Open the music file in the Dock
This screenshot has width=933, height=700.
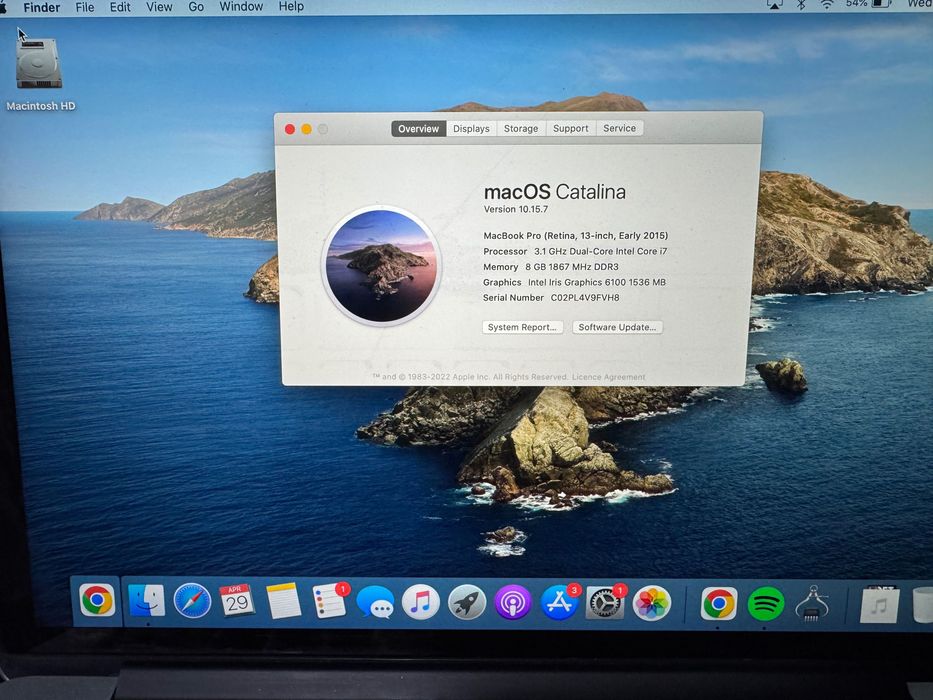[x=879, y=605]
